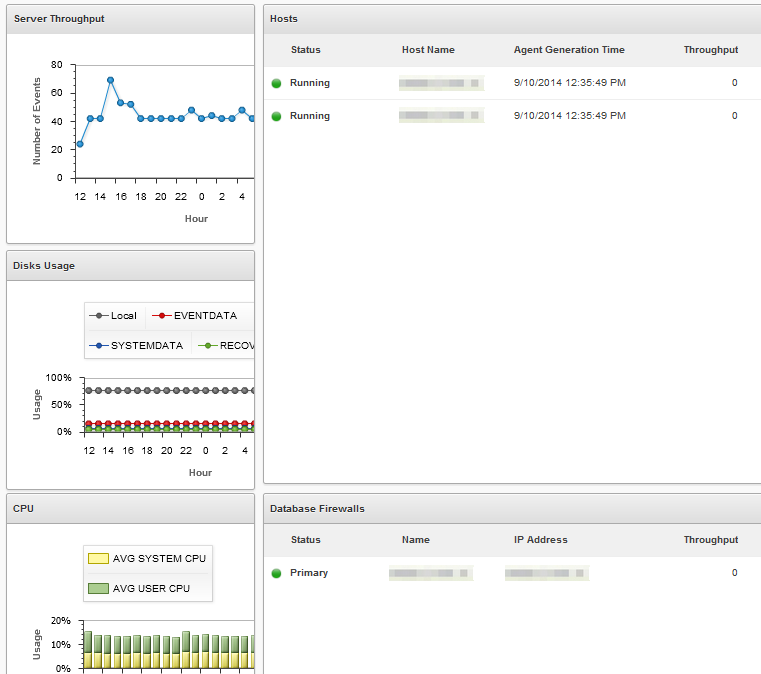Click the second host's generation time 9/10/2014 12:35:49 PM
The height and width of the screenshot is (674, 761).
pos(570,116)
